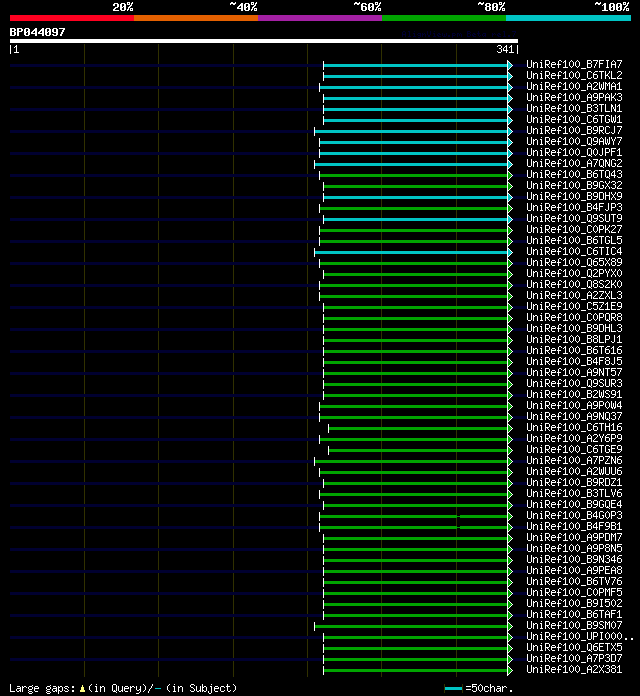The image size is (640, 696).
Task: Select the UniRef100_C6TGE9 label
Action: pyautogui.click(x=574, y=449)
